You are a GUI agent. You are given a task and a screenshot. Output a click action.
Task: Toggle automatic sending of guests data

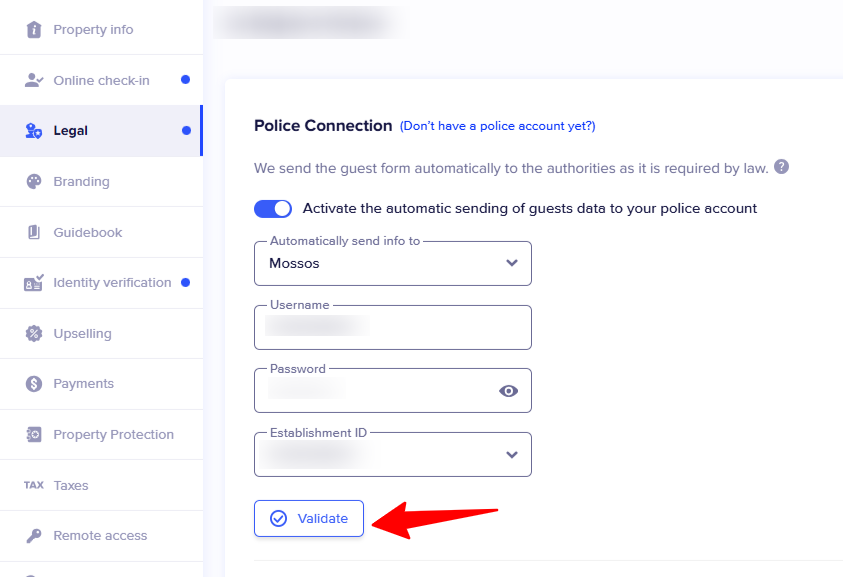(273, 209)
